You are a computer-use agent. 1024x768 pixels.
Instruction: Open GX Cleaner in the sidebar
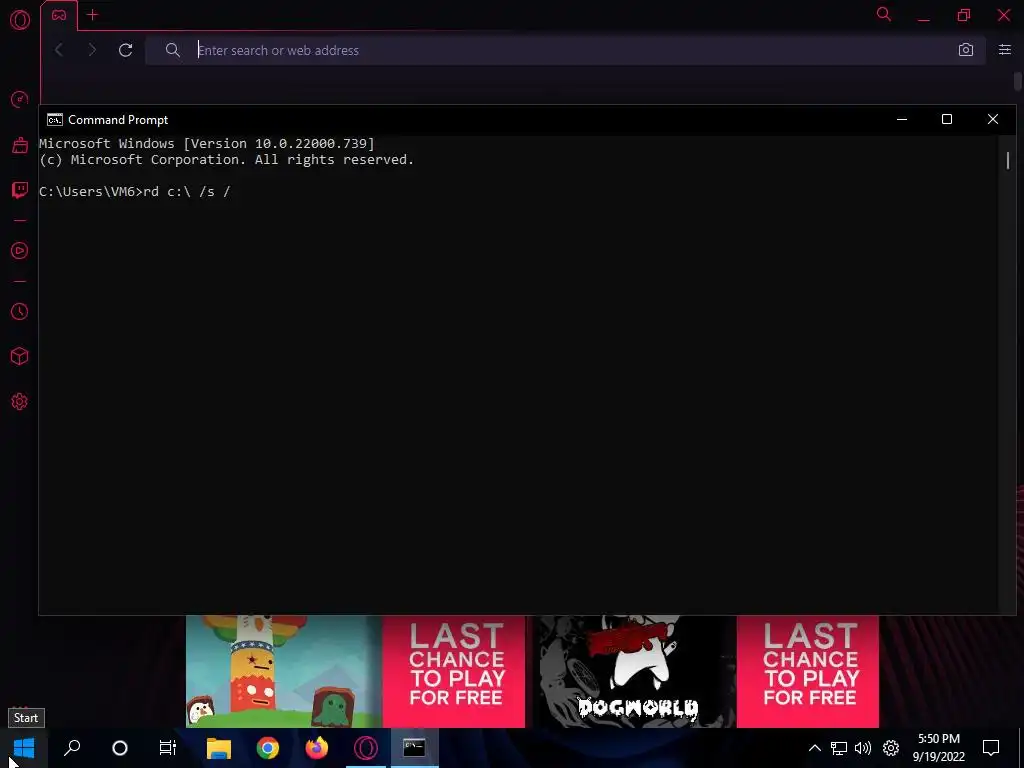(x=20, y=145)
